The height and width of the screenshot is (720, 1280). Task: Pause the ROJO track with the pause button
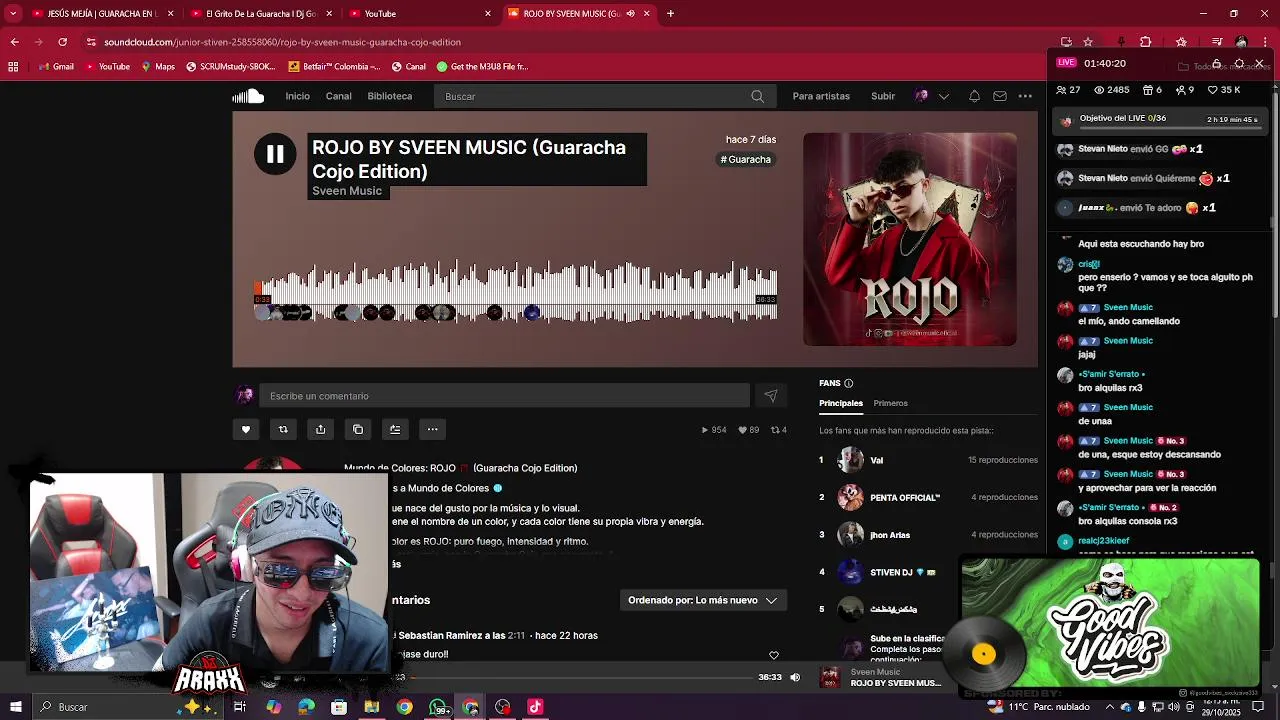click(x=275, y=154)
